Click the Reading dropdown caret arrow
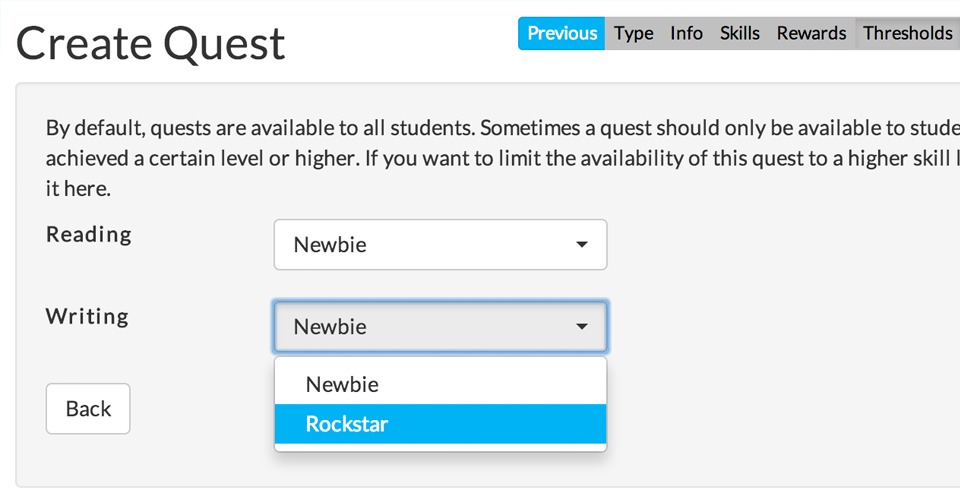 [582, 245]
